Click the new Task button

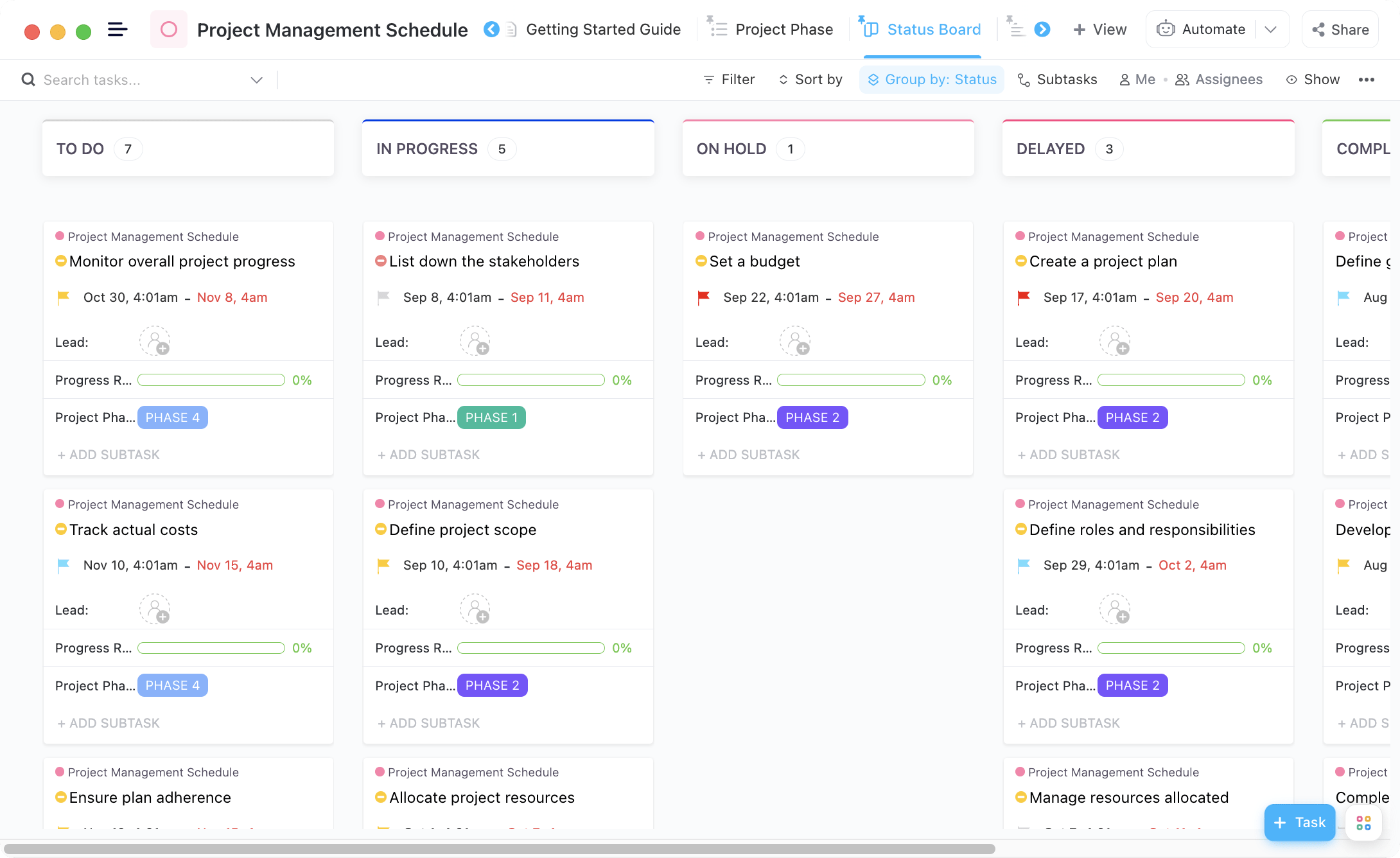[x=1298, y=822]
